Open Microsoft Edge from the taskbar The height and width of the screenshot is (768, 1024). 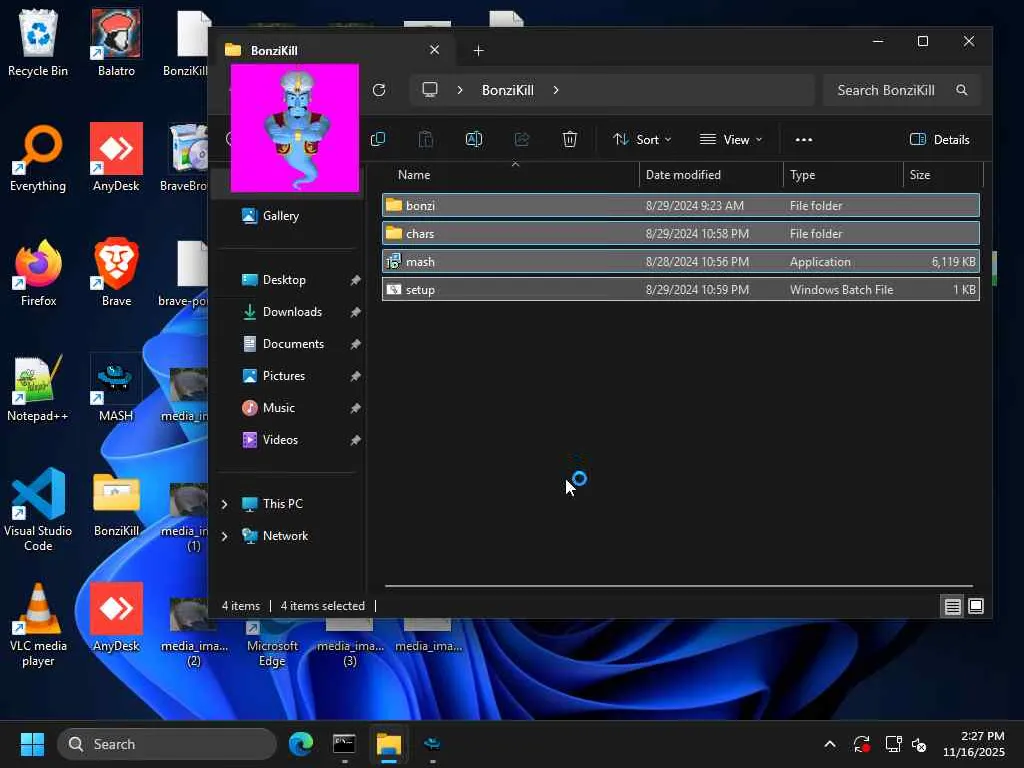pos(301,744)
